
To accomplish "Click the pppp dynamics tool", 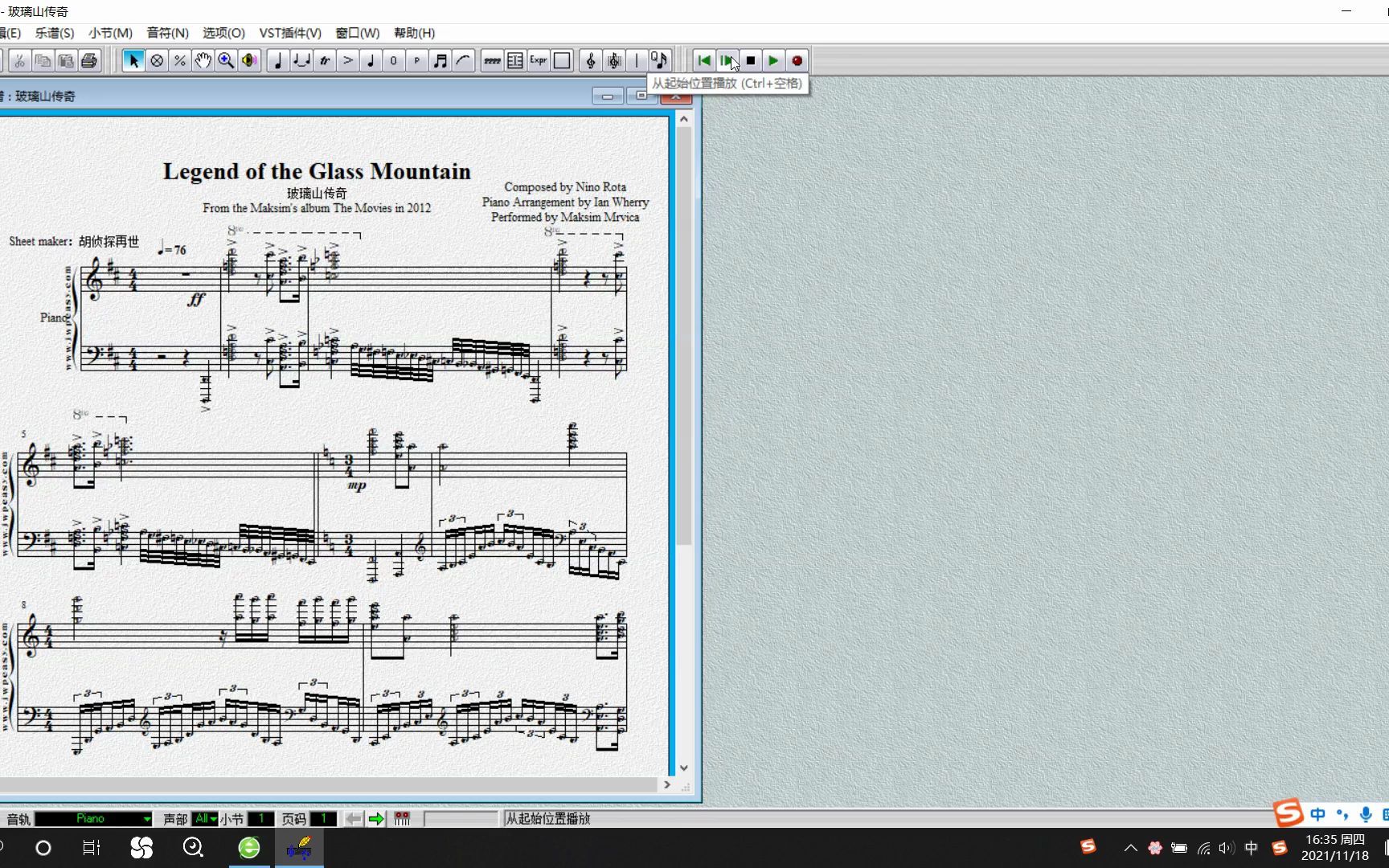I will 492,60.
